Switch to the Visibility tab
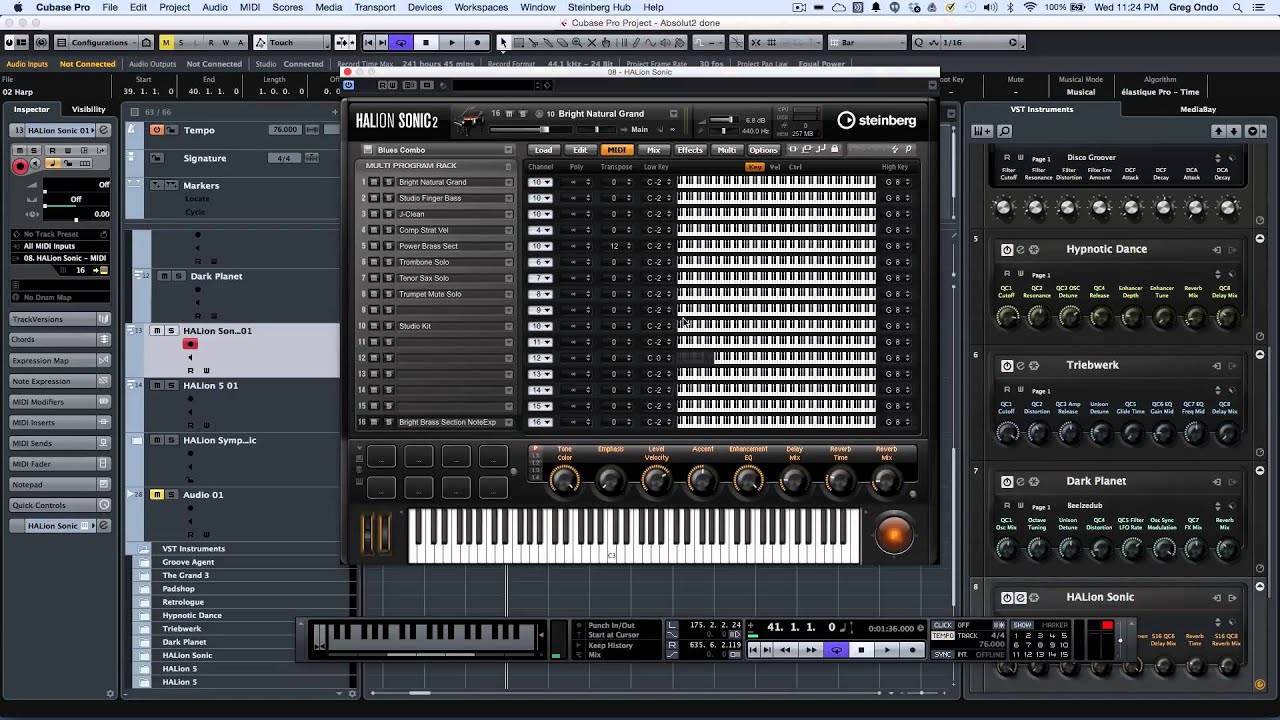Viewport: 1280px width, 720px height. click(88, 109)
